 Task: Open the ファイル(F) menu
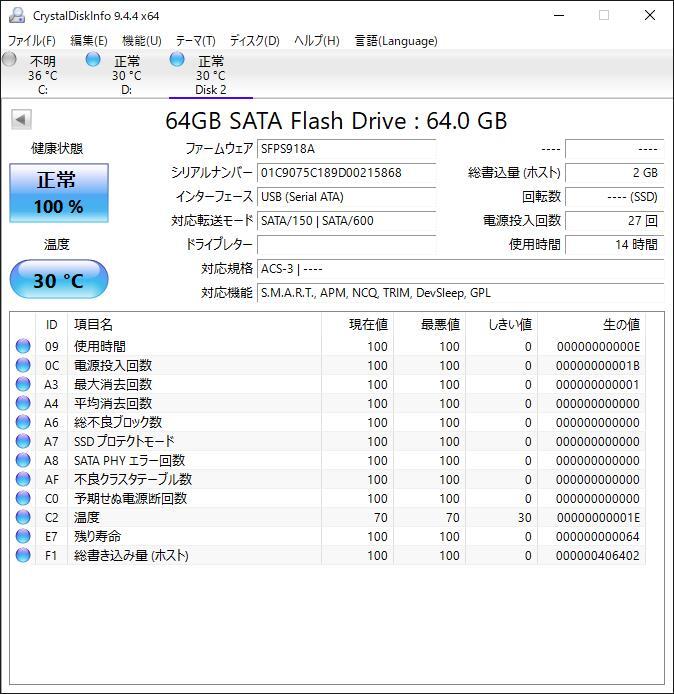click(31, 41)
